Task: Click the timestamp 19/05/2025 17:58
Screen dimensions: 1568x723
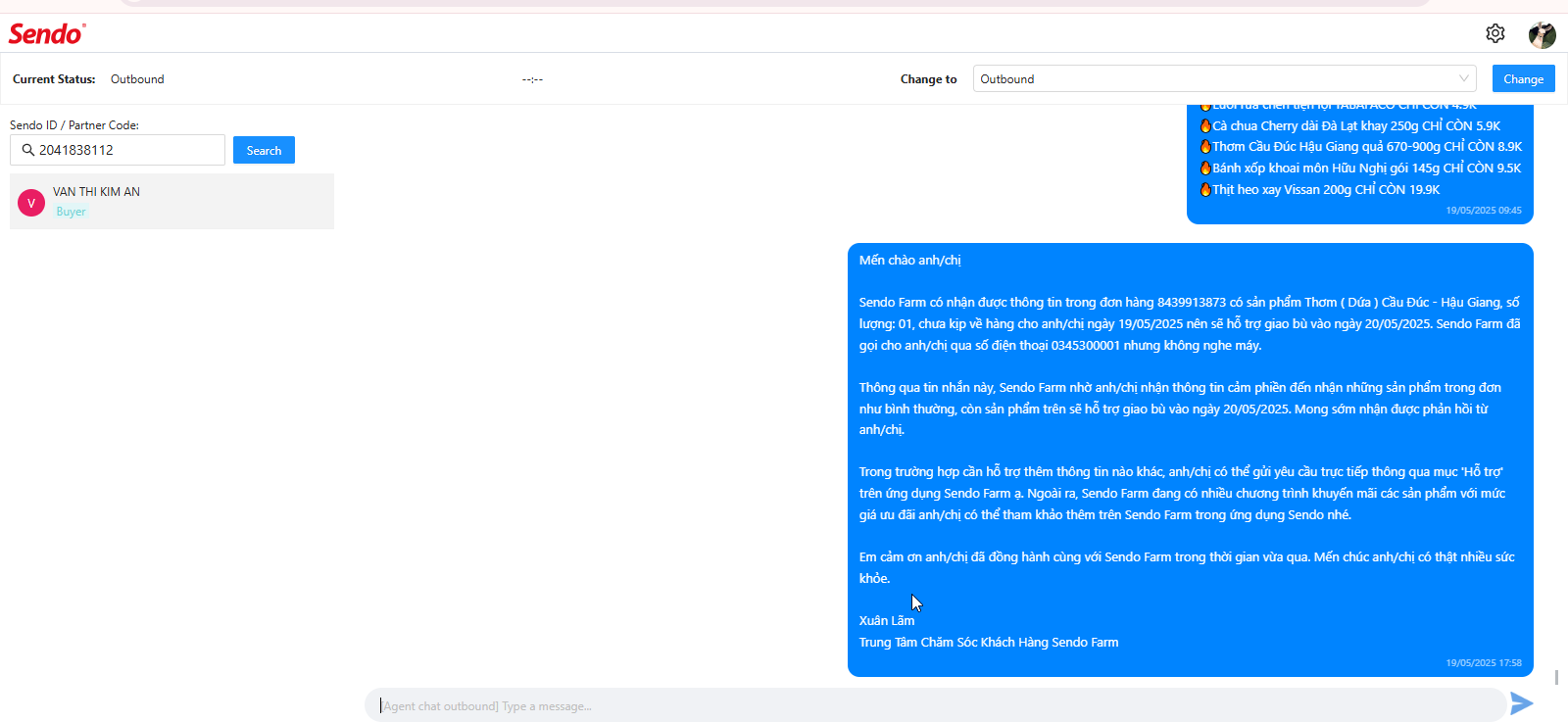Action: point(1484,663)
